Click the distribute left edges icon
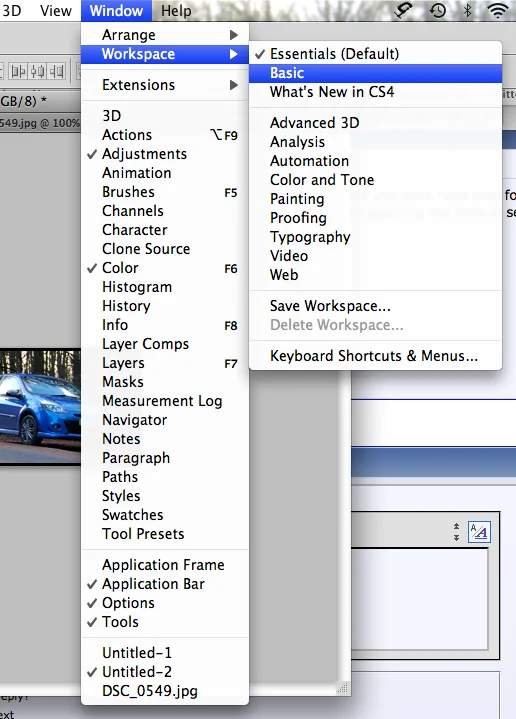This screenshot has height=719, width=516. tap(19, 72)
